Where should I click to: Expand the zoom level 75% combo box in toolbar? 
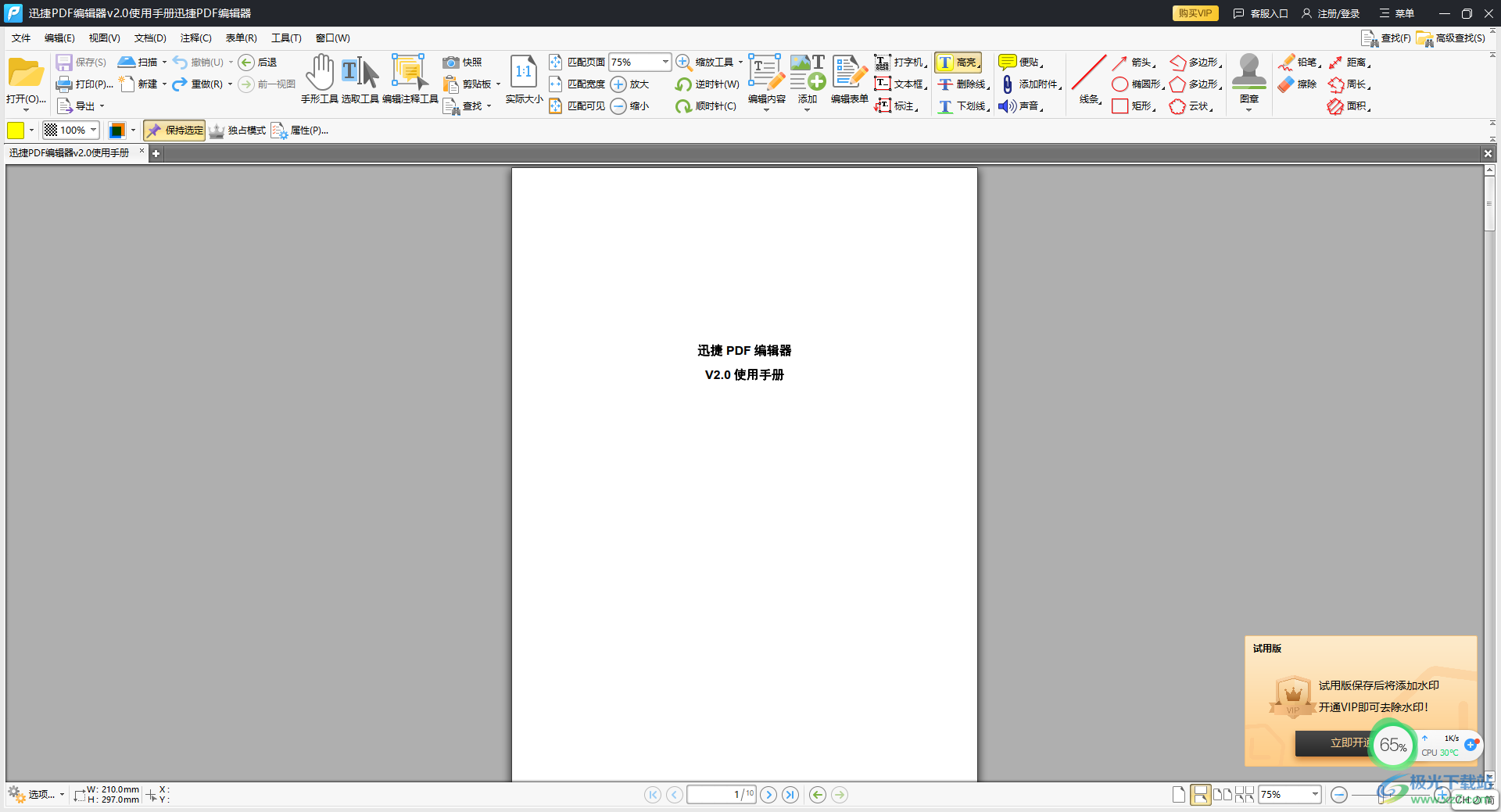pos(665,62)
